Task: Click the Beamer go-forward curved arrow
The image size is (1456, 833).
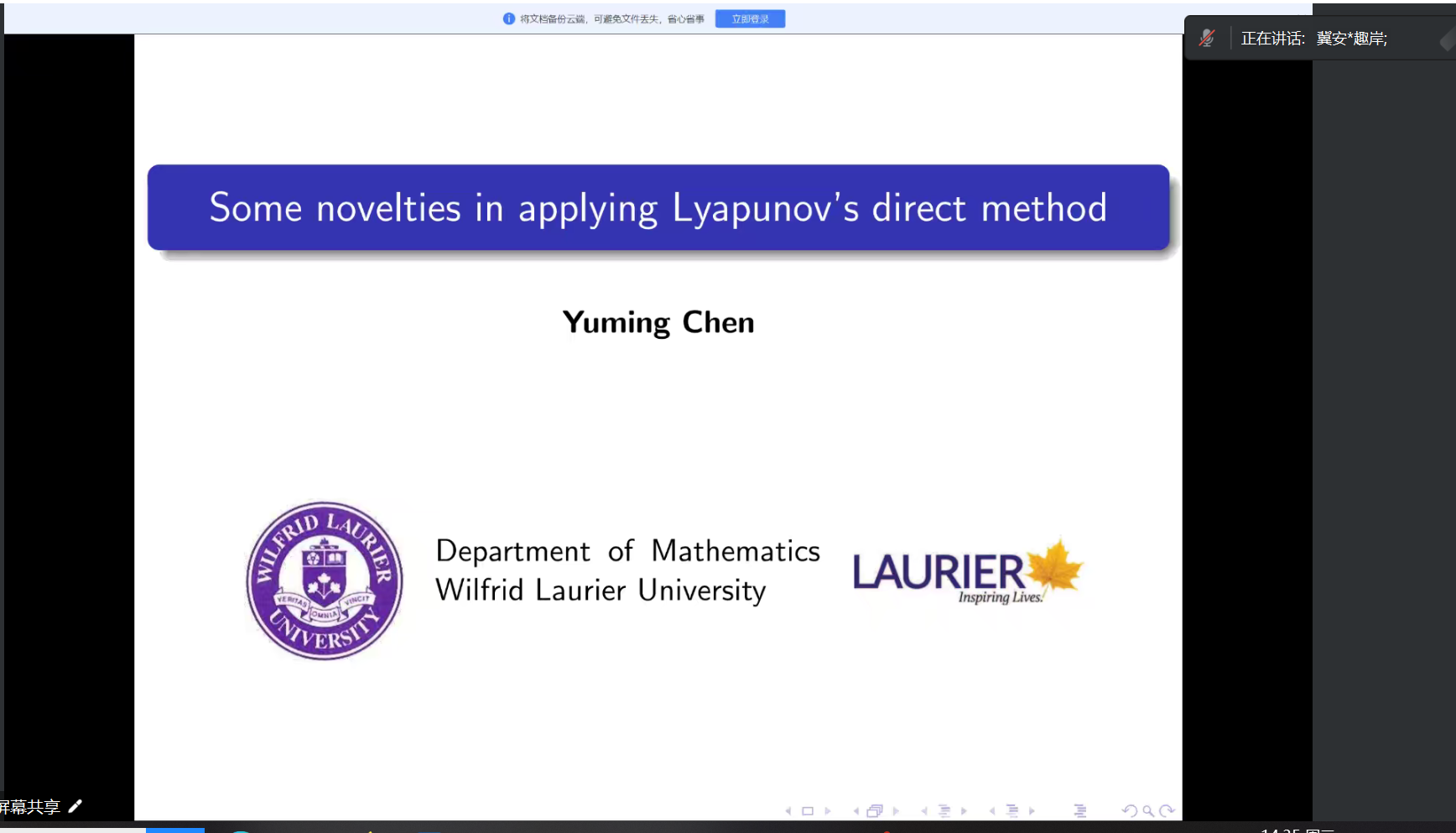Action: pyautogui.click(x=1167, y=811)
